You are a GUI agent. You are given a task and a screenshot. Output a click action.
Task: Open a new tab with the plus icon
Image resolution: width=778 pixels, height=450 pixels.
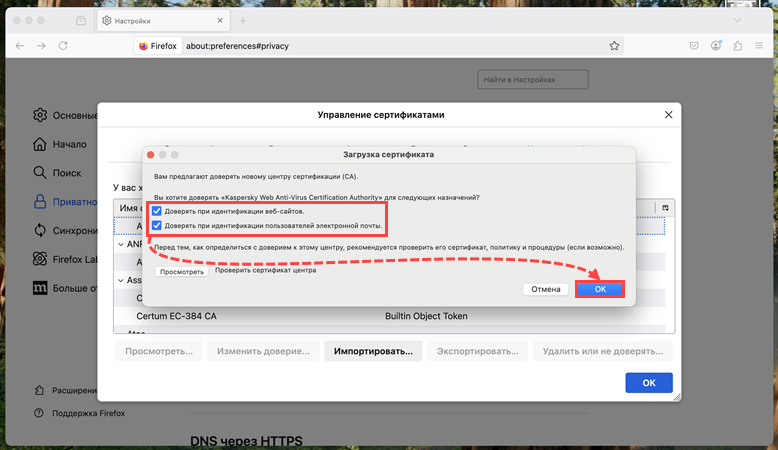243,21
